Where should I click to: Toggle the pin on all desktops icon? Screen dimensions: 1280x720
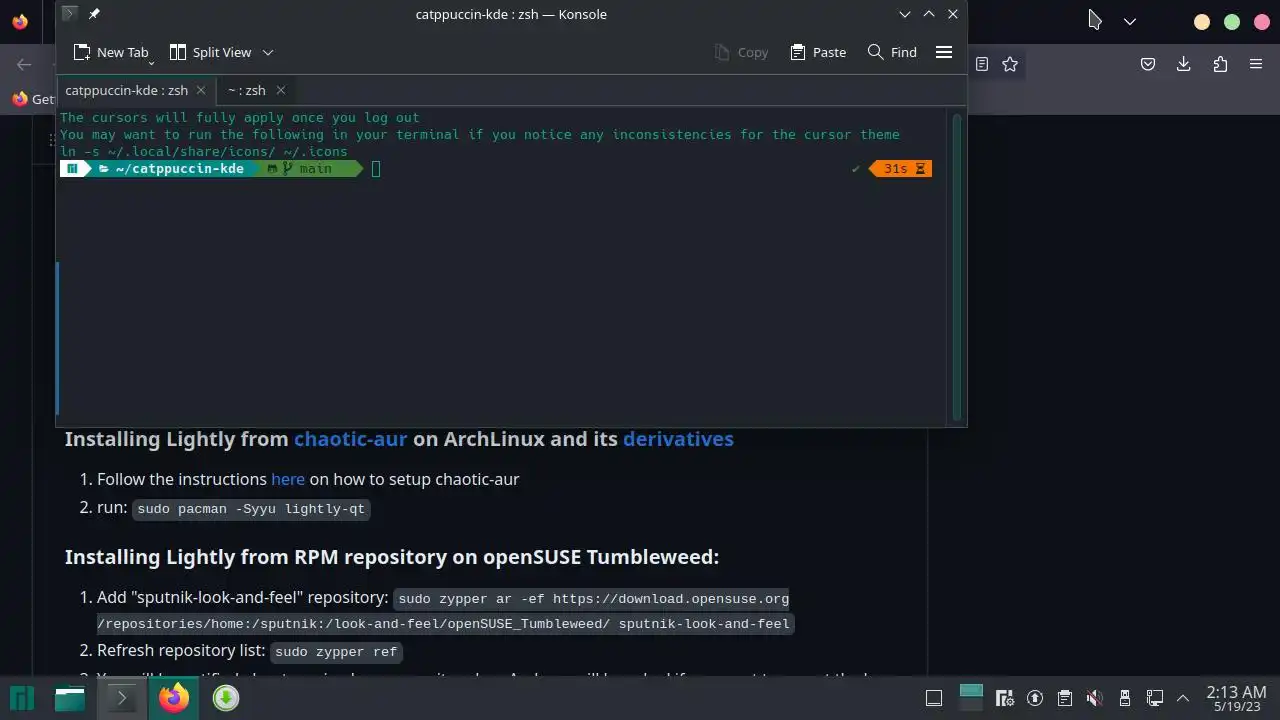pos(94,14)
